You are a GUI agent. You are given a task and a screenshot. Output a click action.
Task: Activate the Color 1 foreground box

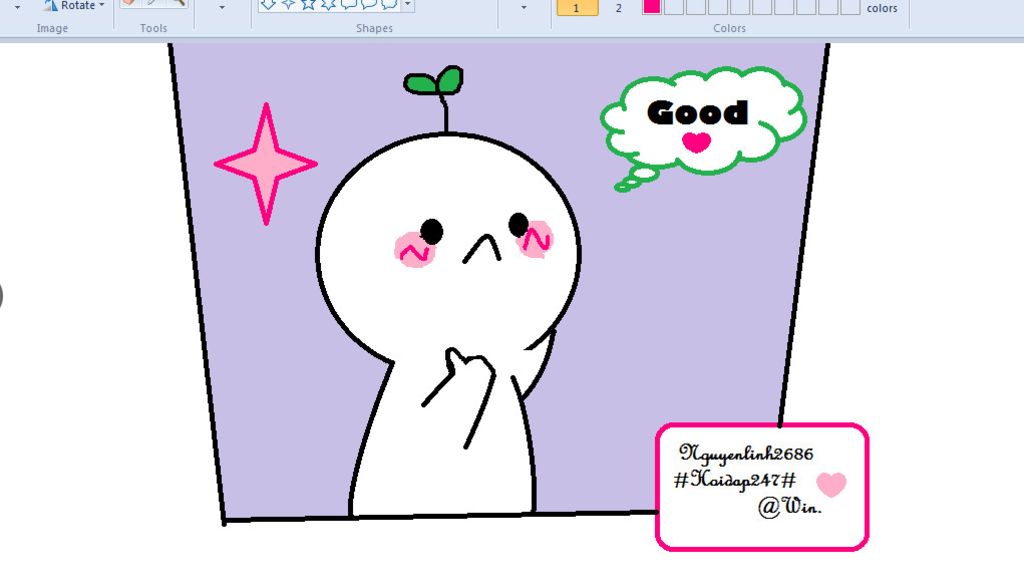click(577, 7)
